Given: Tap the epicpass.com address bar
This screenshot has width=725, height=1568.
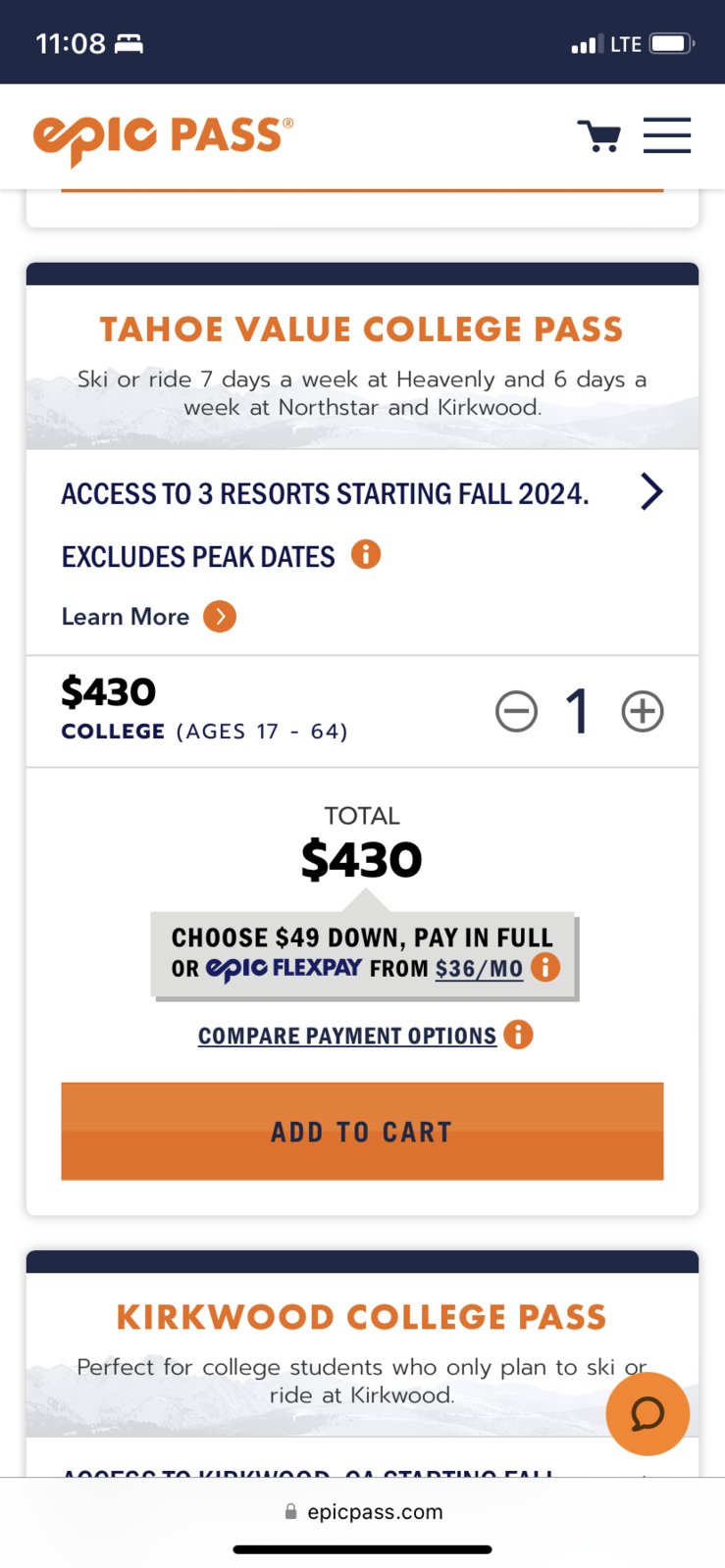Looking at the screenshot, I should (363, 1511).
